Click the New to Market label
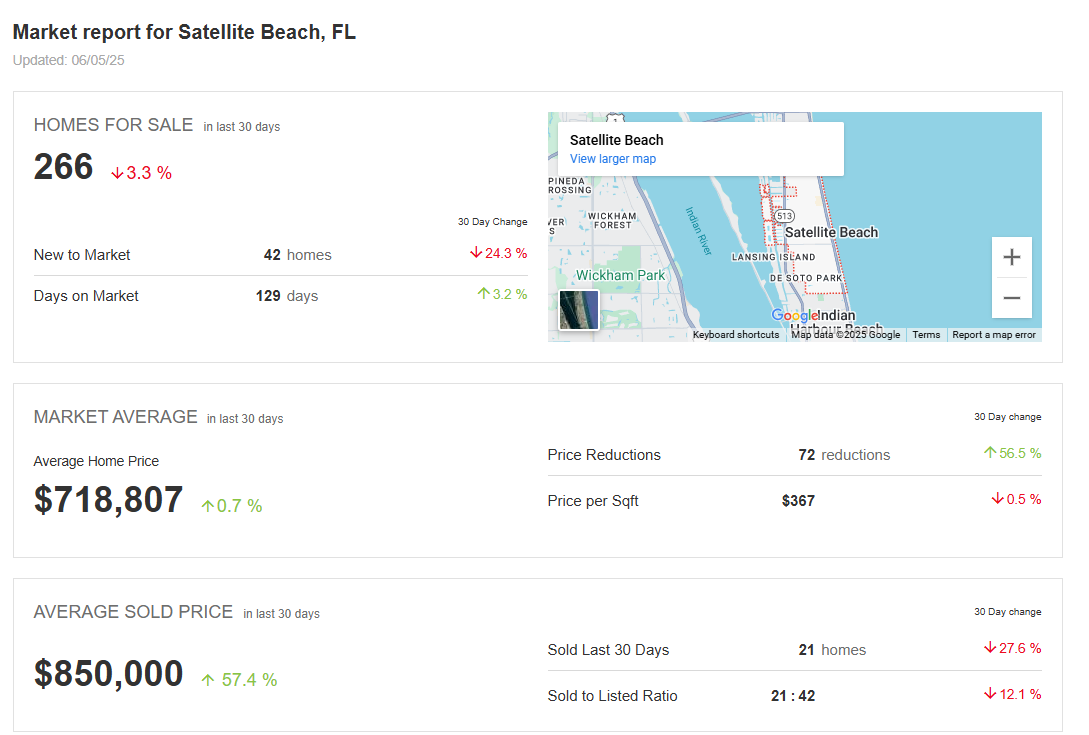Viewport: 1089px width, 735px height. click(x=82, y=255)
